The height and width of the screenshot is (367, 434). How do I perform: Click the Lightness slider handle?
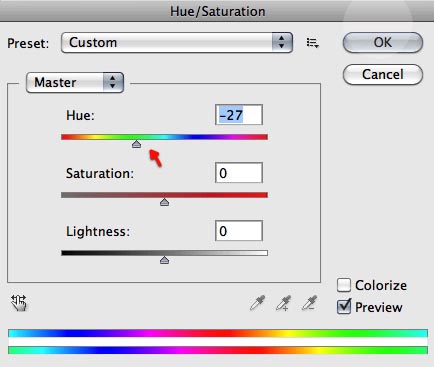[164, 260]
